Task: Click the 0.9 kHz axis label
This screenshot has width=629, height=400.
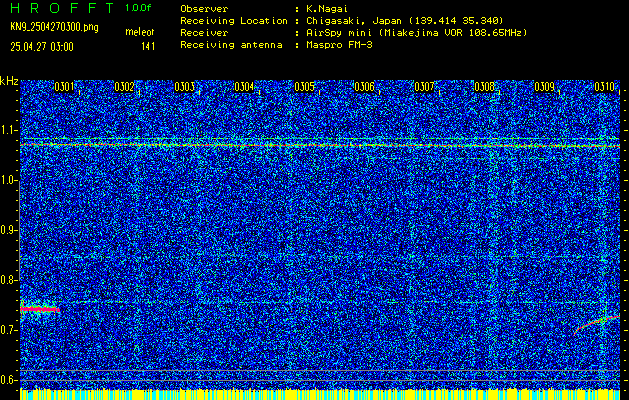Action: coord(8,230)
